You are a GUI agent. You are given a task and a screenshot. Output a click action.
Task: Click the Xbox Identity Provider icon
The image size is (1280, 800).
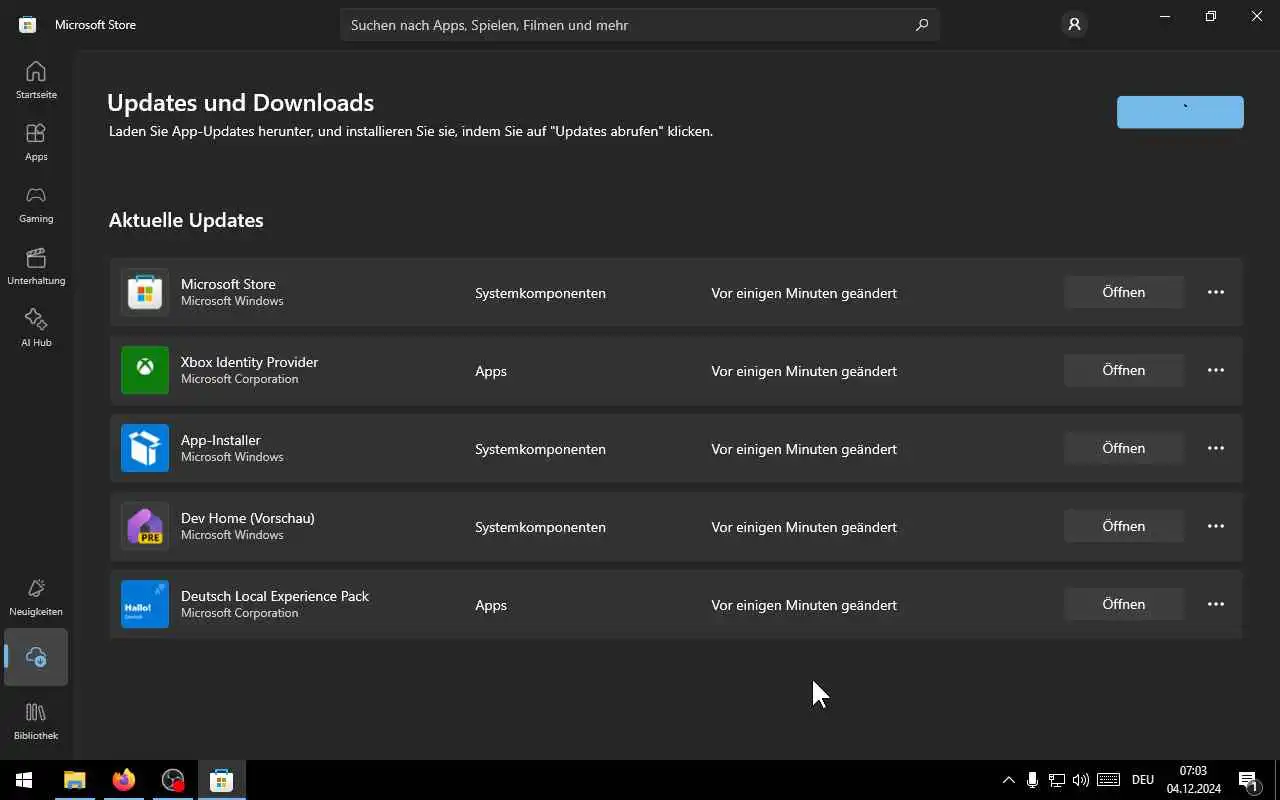pyautogui.click(x=145, y=370)
